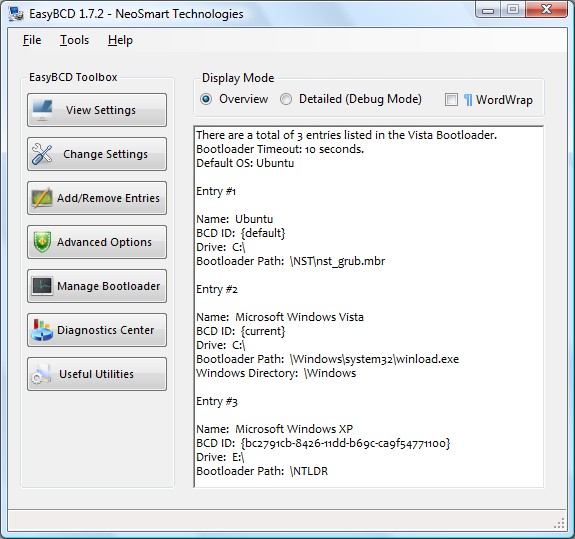Viewport: 575px width, 539px height.
Task: Click inside the bootloader entries text area
Action: [369, 307]
